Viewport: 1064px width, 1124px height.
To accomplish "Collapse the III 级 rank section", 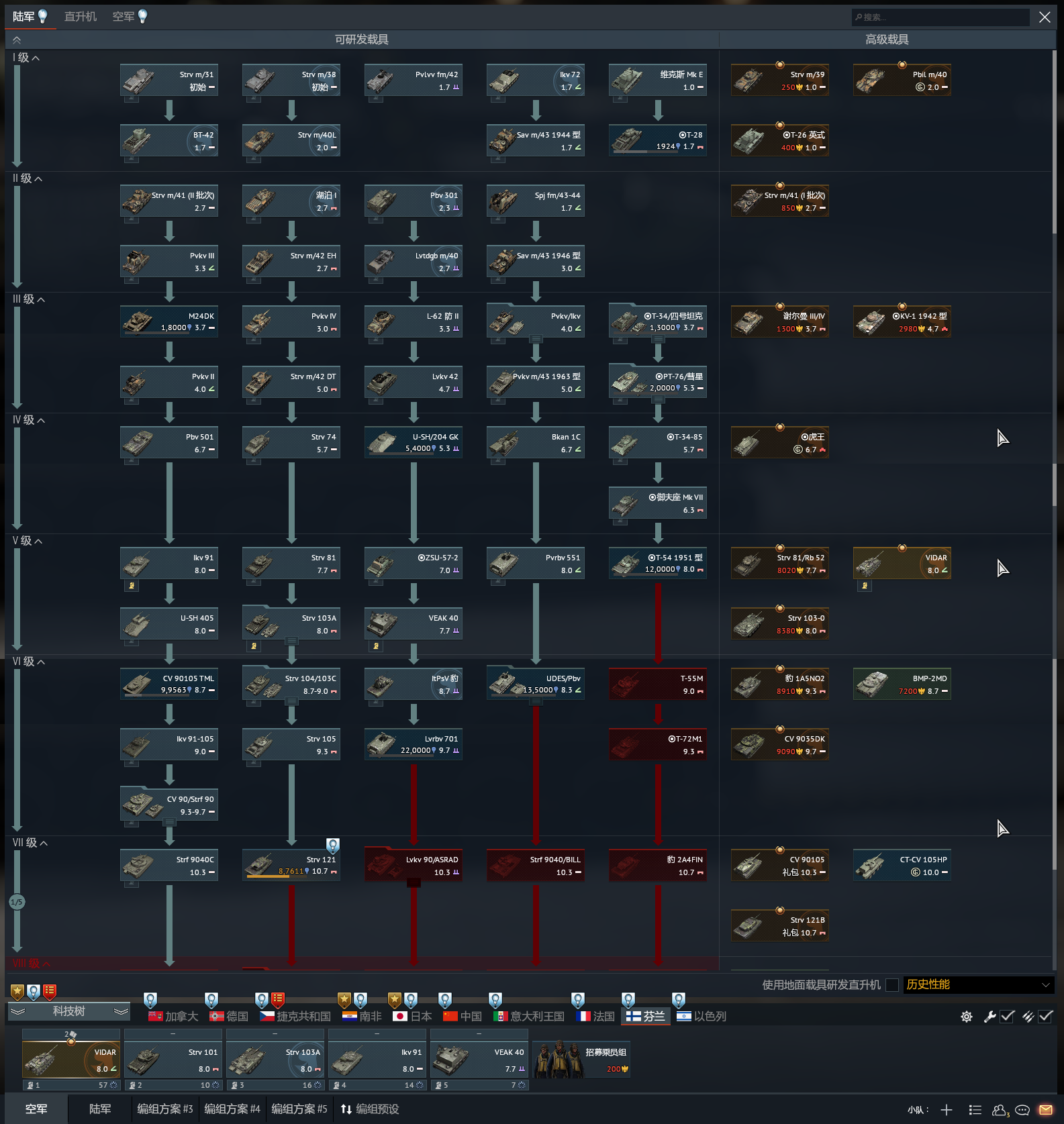I will [29, 299].
